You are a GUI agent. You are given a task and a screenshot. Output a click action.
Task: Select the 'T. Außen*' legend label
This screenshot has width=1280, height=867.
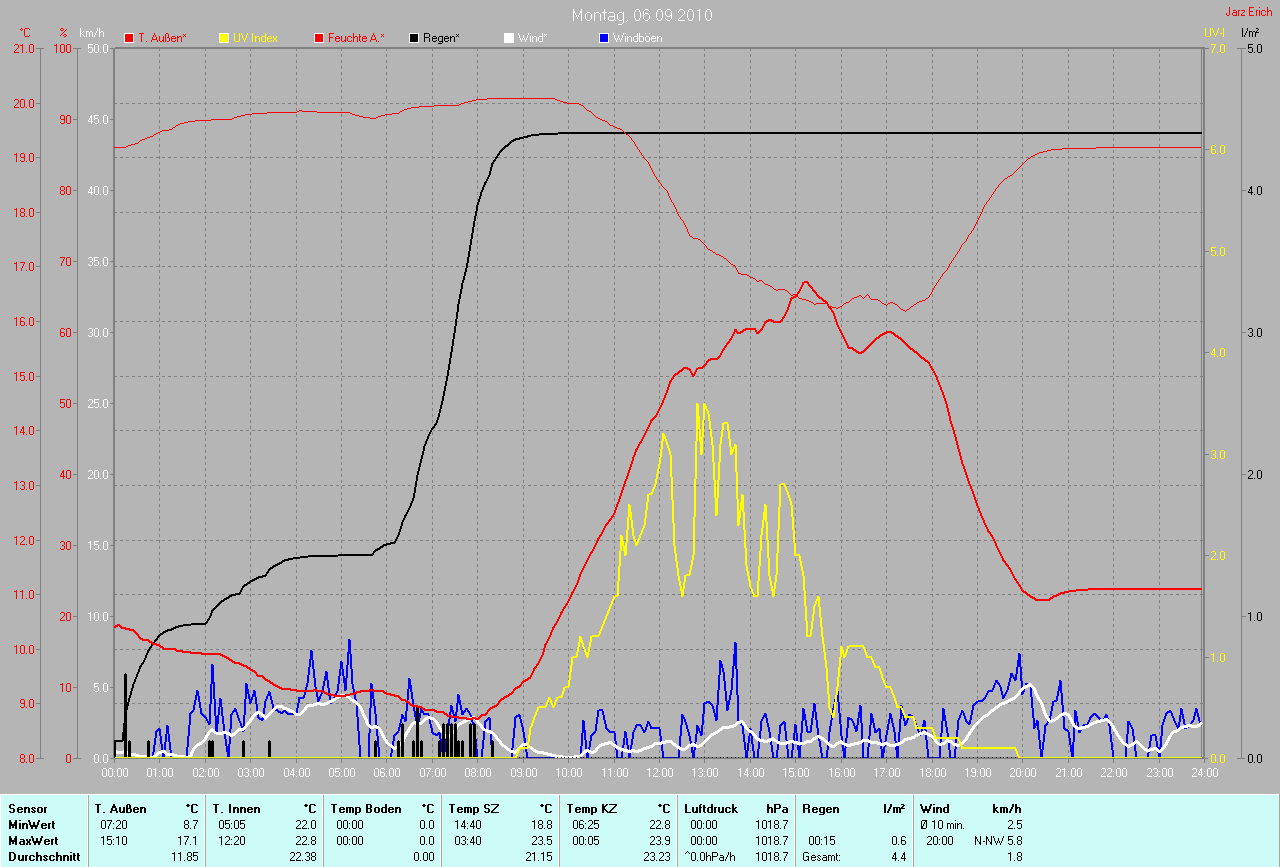click(162, 38)
